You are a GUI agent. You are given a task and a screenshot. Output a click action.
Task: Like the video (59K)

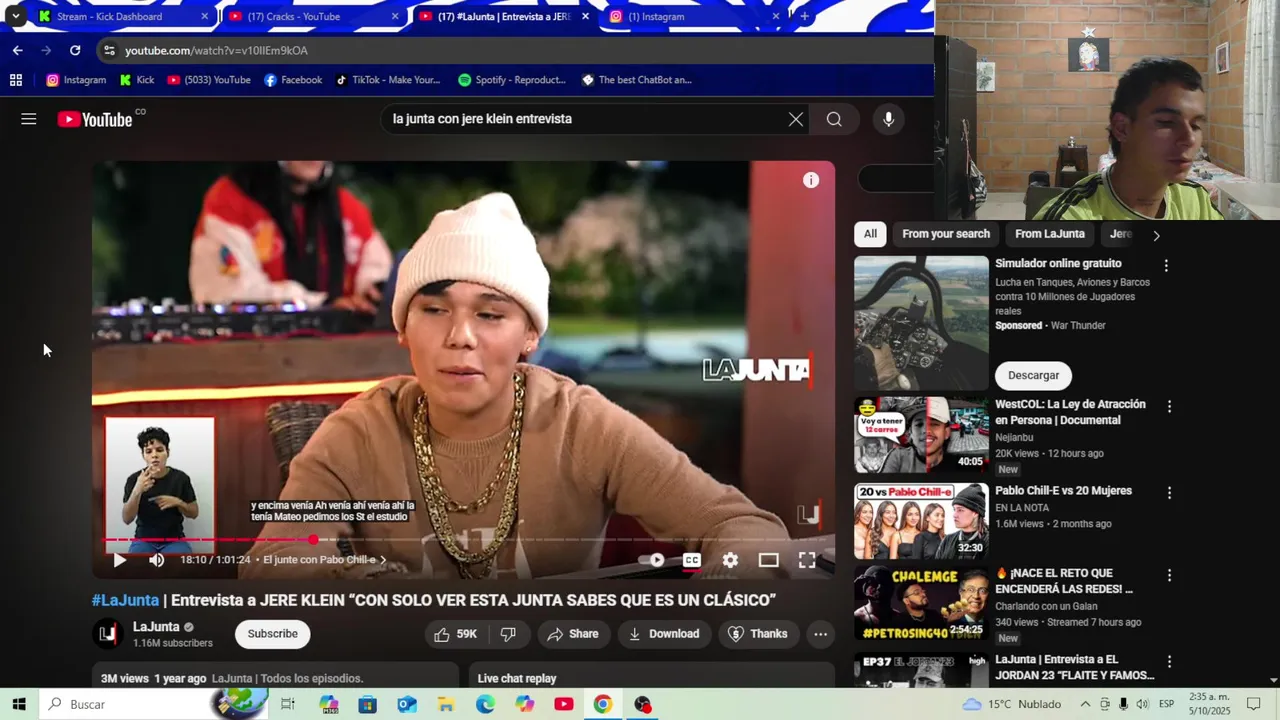point(455,634)
